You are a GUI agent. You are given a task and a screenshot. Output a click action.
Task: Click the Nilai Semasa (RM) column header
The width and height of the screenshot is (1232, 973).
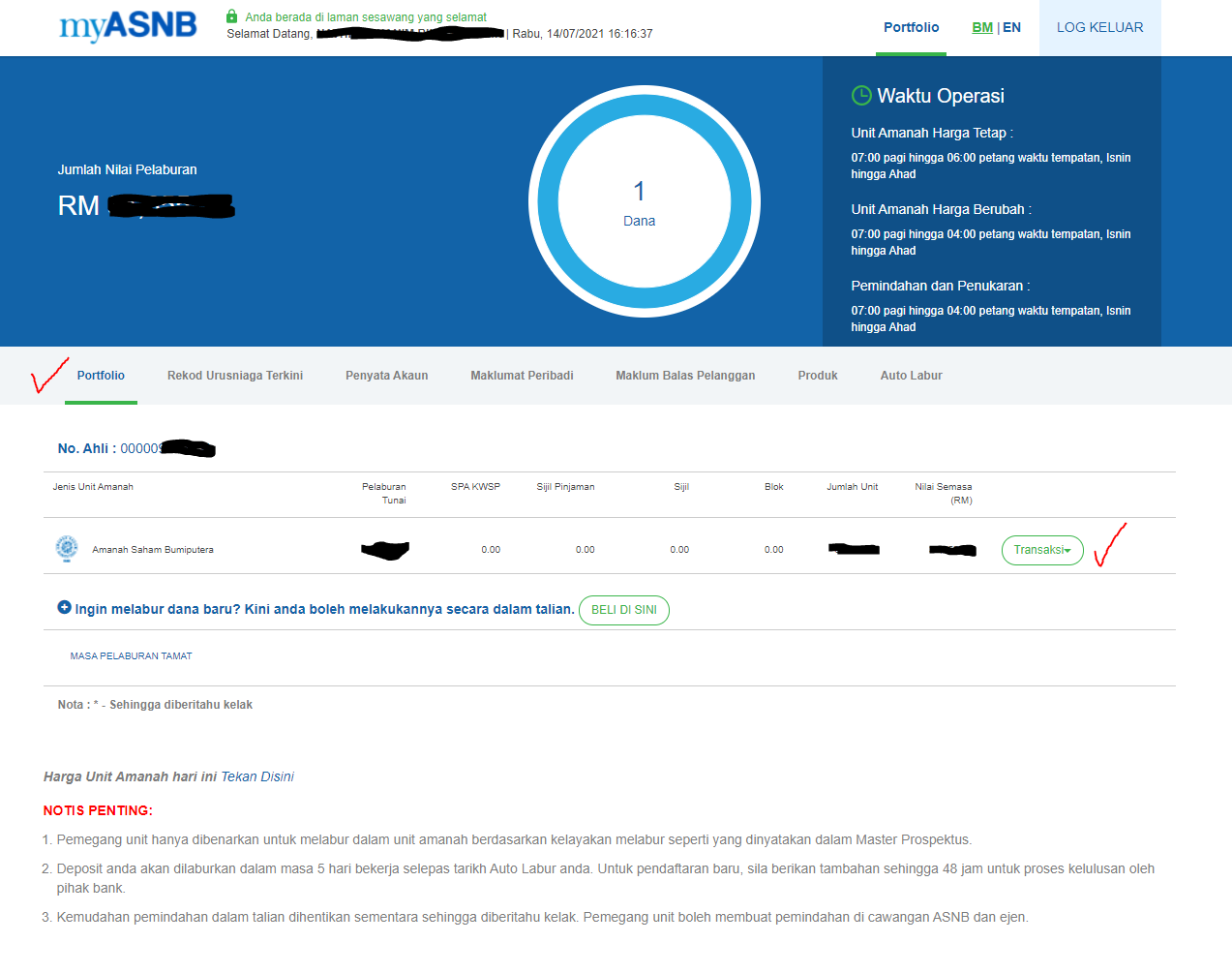coord(944,494)
